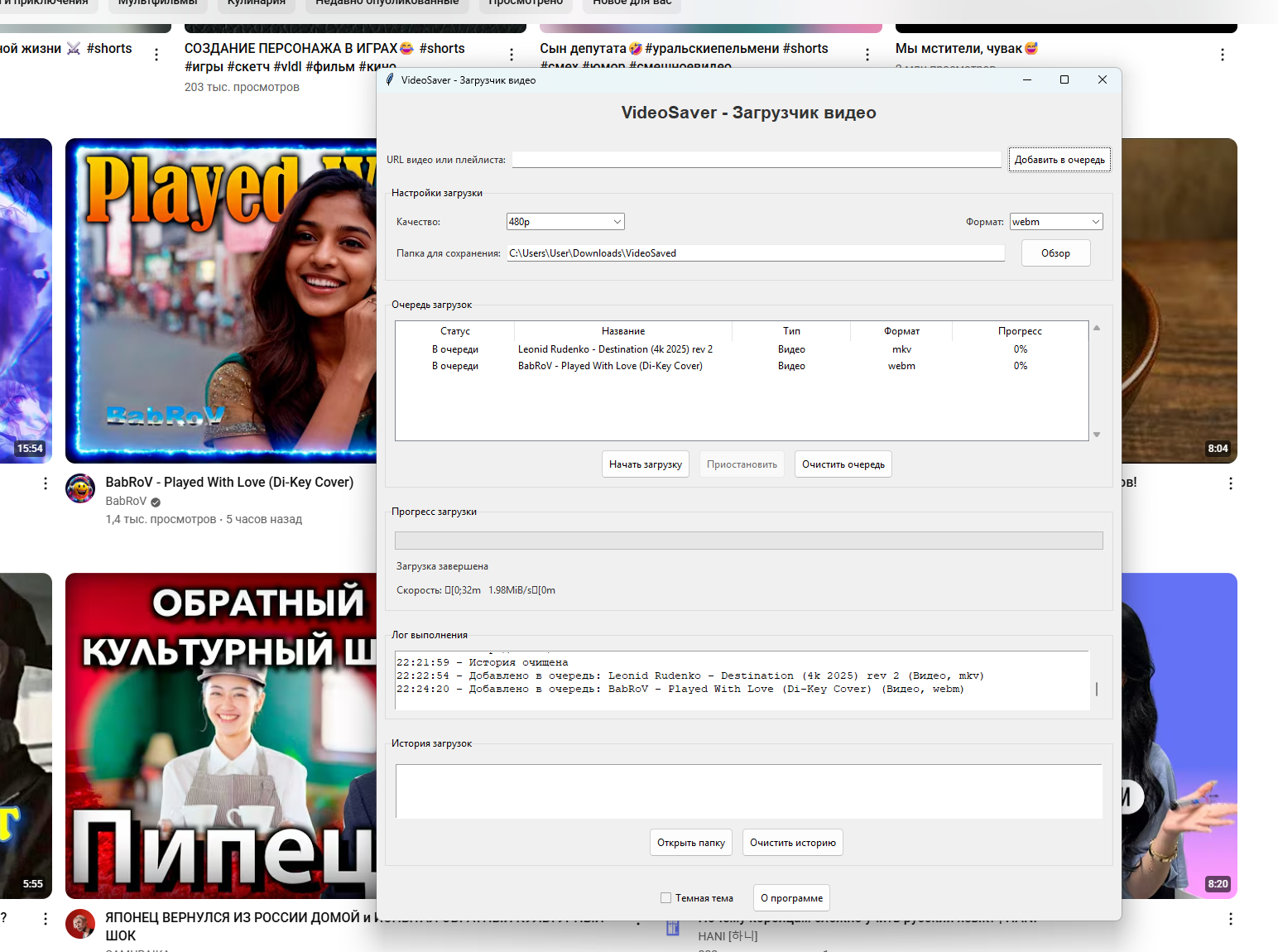Click queue scrollbar up arrow

coord(1097,328)
